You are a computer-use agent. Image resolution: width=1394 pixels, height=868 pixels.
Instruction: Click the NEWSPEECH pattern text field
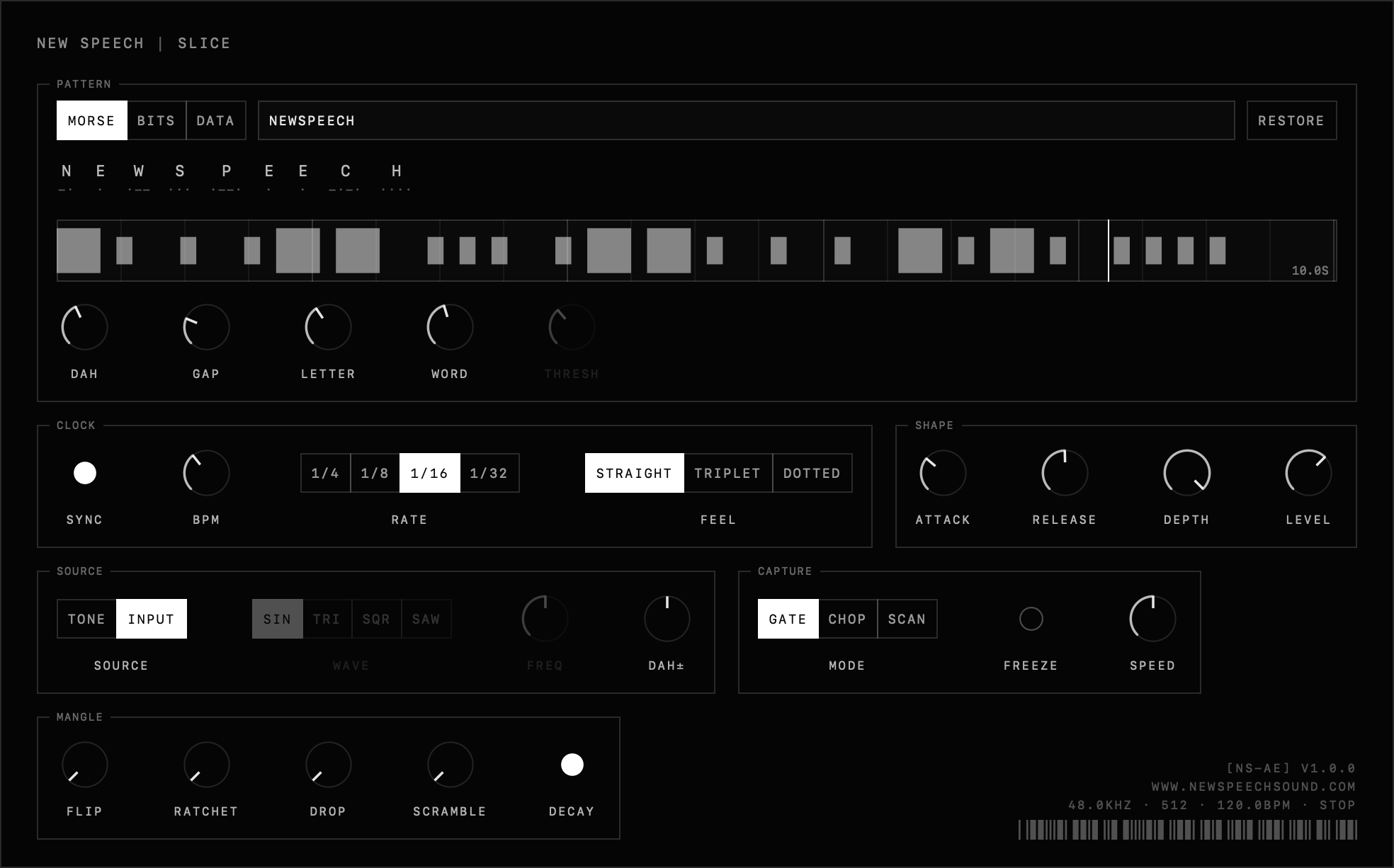tap(746, 120)
